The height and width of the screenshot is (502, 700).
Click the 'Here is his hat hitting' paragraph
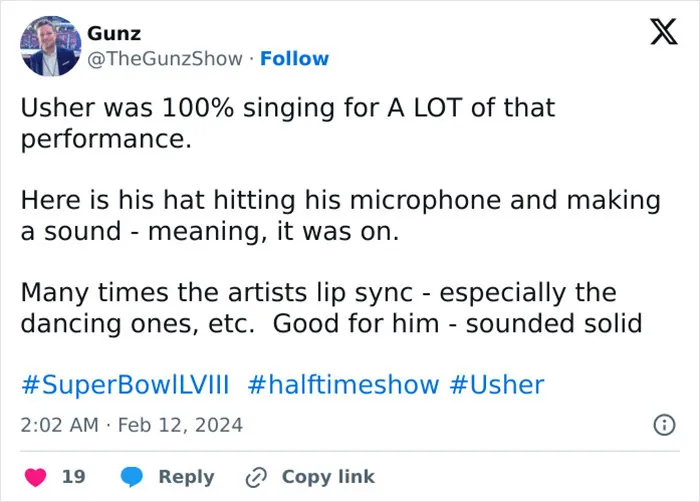340,216
